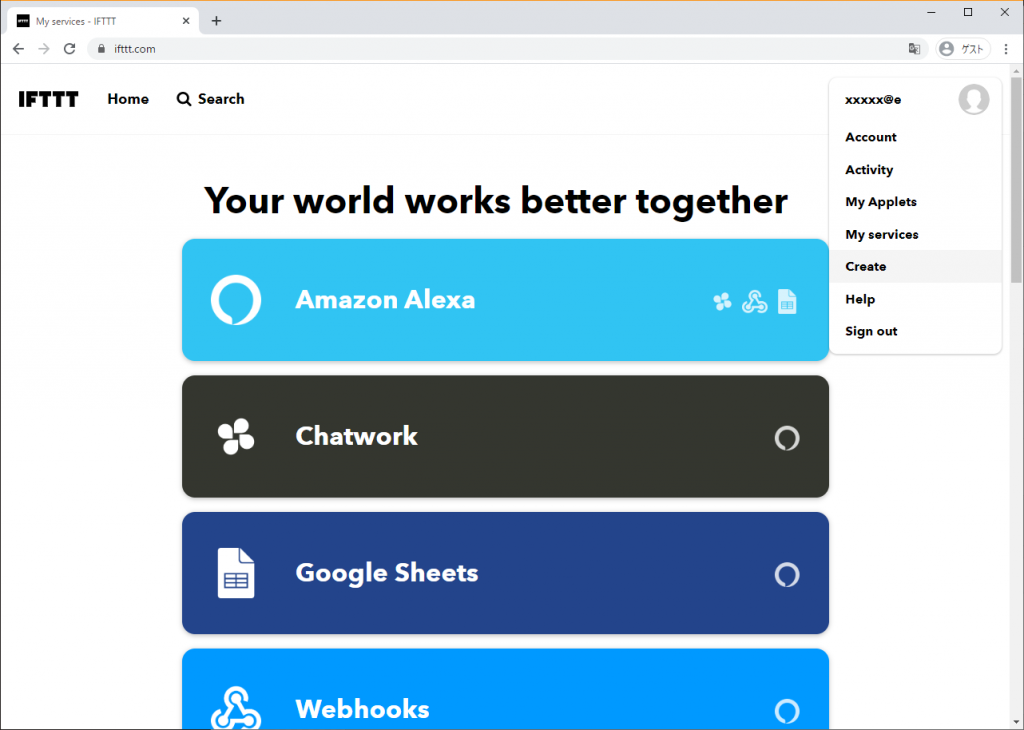This screenshot has height=730, width=1024.
Task: Click the 'Your world works better together' heading
Action: (x=496, y=200)
